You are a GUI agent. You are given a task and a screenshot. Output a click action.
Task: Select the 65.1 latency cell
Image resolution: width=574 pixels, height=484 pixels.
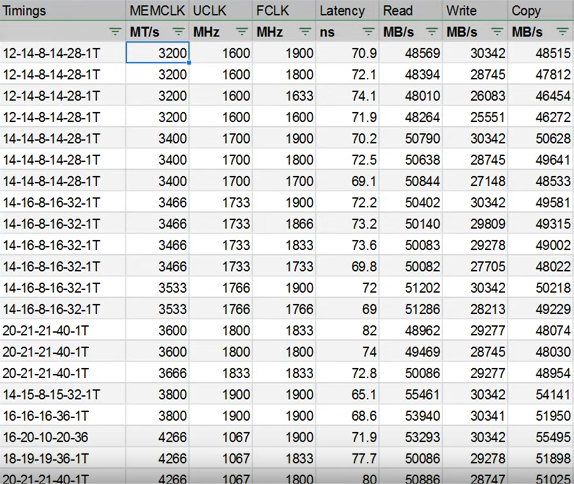click(347, 394)
